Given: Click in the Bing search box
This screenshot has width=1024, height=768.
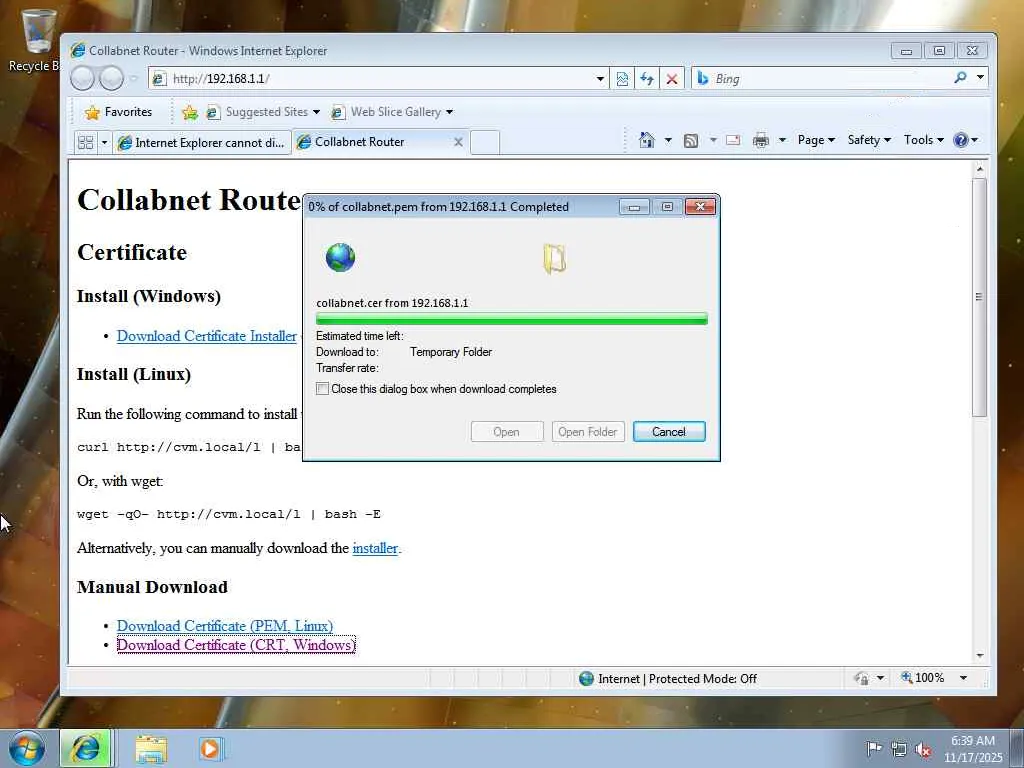Looking at the screenshot, I should [829, 79].
